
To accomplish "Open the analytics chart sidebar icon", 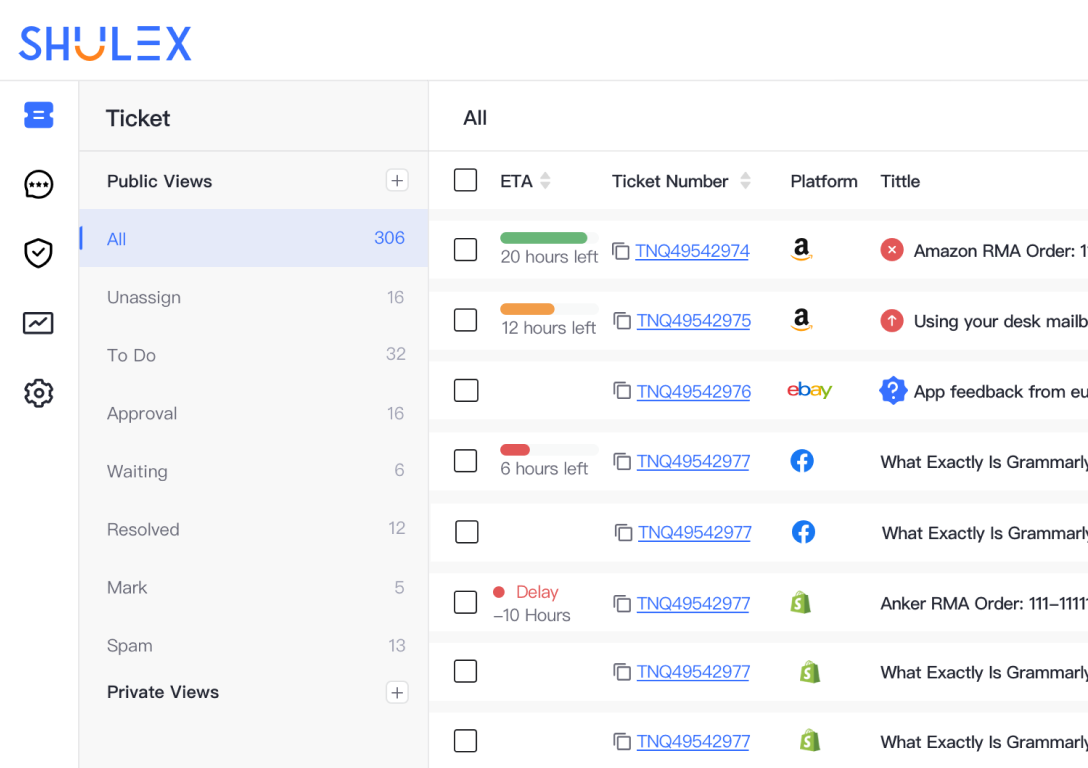I will coord(38,323).
